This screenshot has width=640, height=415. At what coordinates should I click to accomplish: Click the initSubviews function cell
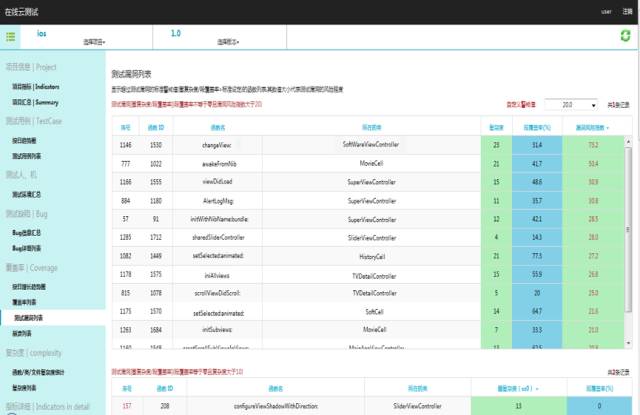point(217,330)
